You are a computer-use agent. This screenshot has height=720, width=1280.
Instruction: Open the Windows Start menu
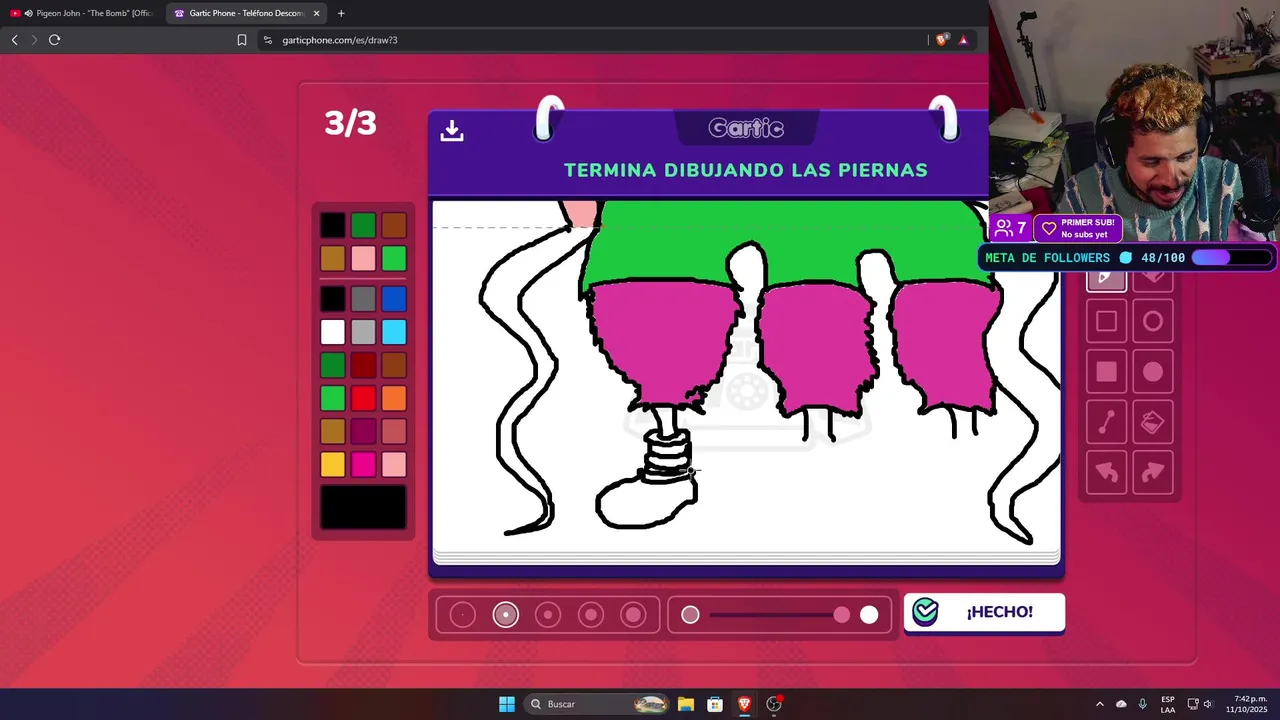click(x=507, y=704)
